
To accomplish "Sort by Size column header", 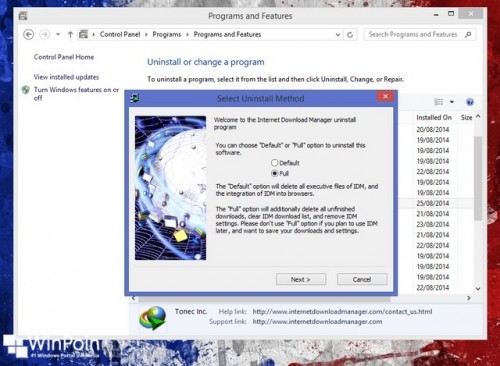I will pyautogui.click(x=466, y=117).
